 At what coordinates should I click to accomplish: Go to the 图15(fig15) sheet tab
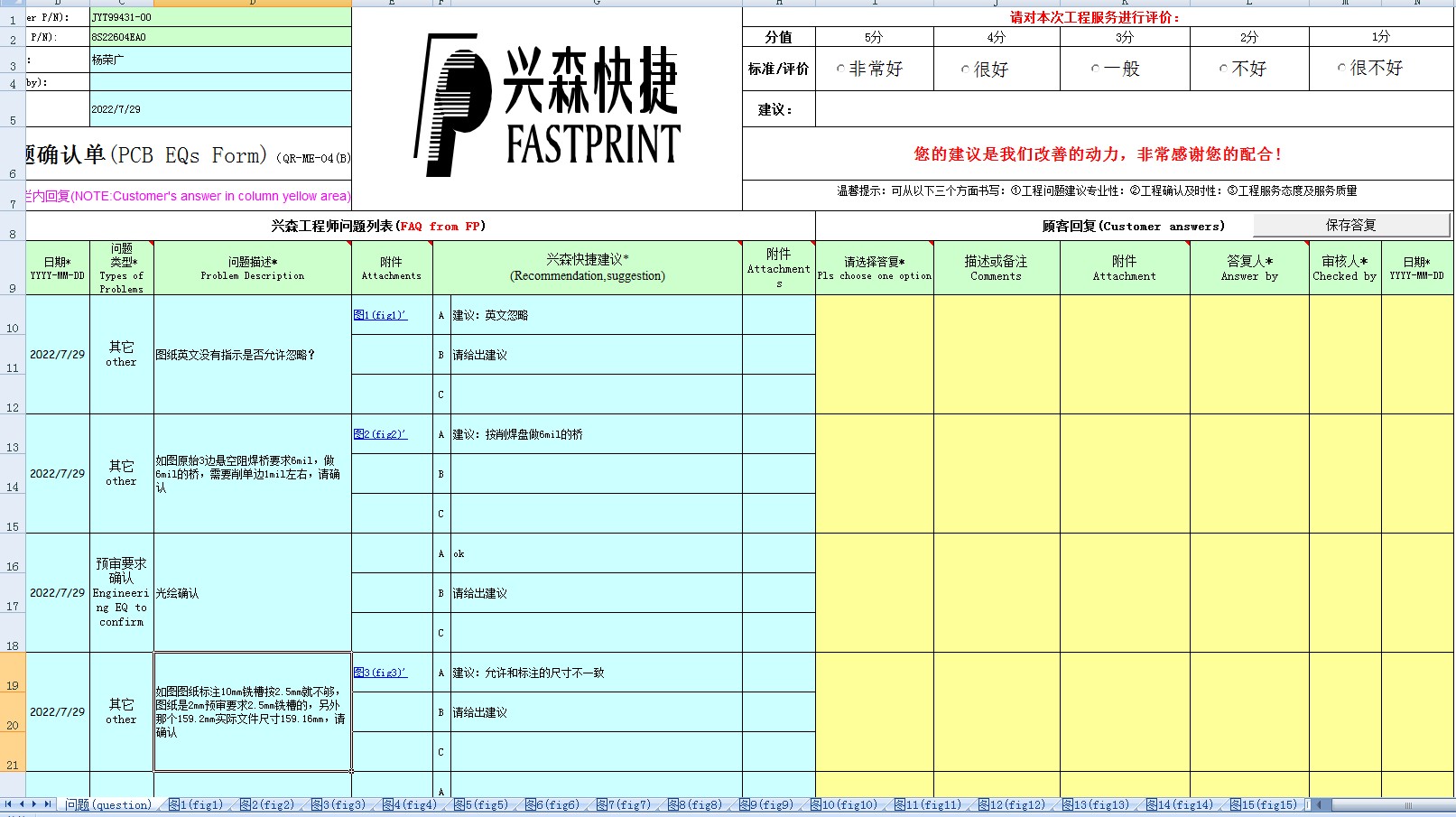[x=1263, y=804]
